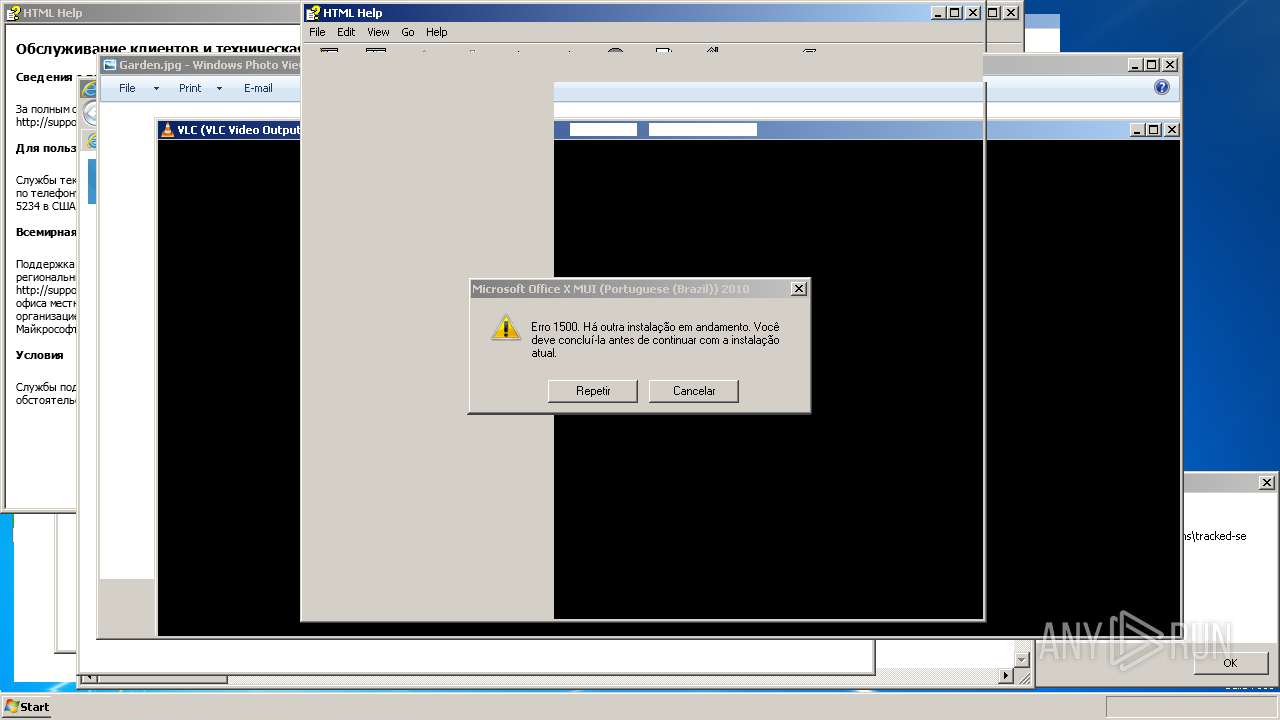This screenshot has width=1280, height=720.
Task: Click the VLC title bar
Action: click(x=667, y=130)
